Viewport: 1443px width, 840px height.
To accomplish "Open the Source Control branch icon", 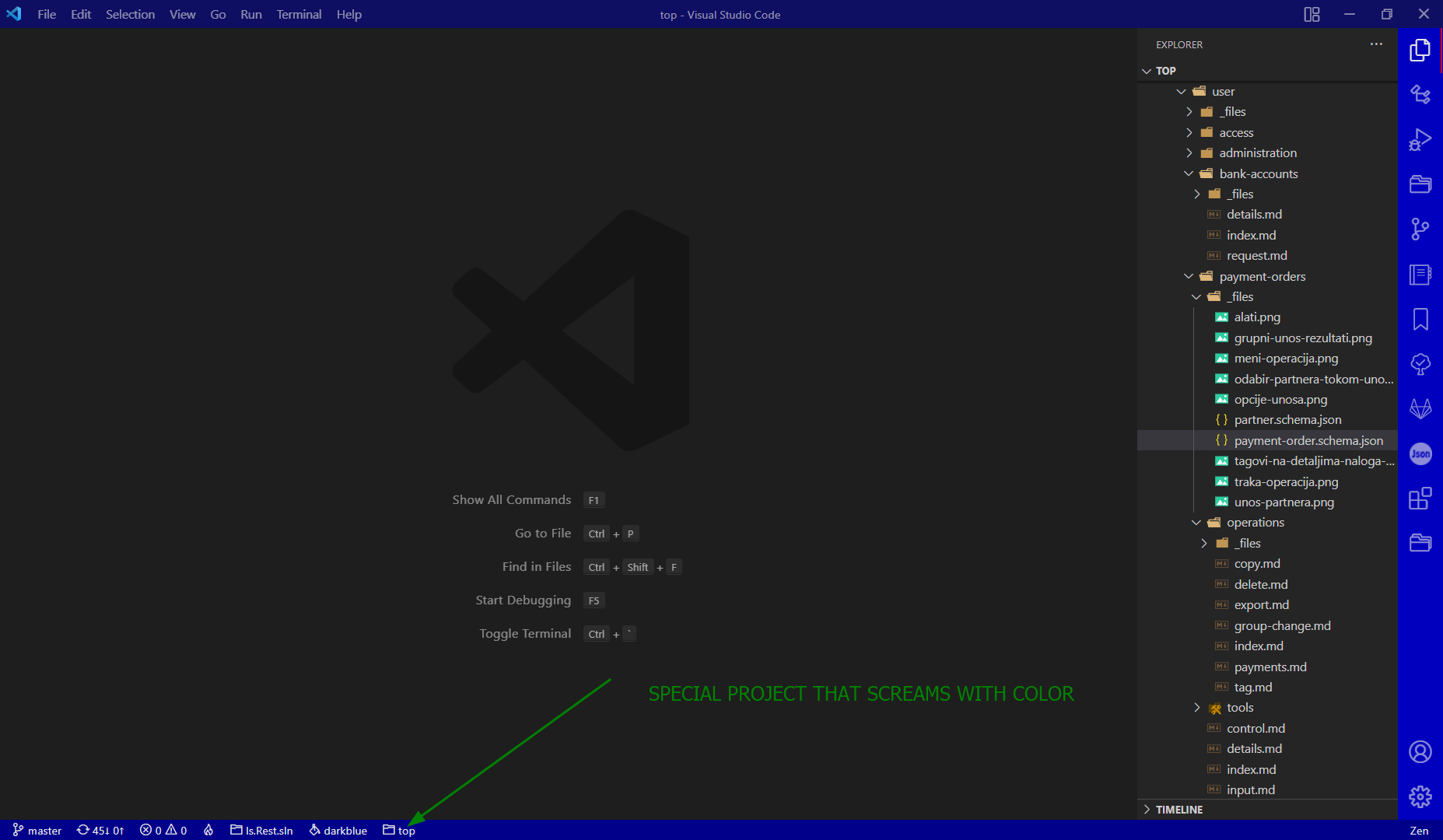I will click(1420, 229).
